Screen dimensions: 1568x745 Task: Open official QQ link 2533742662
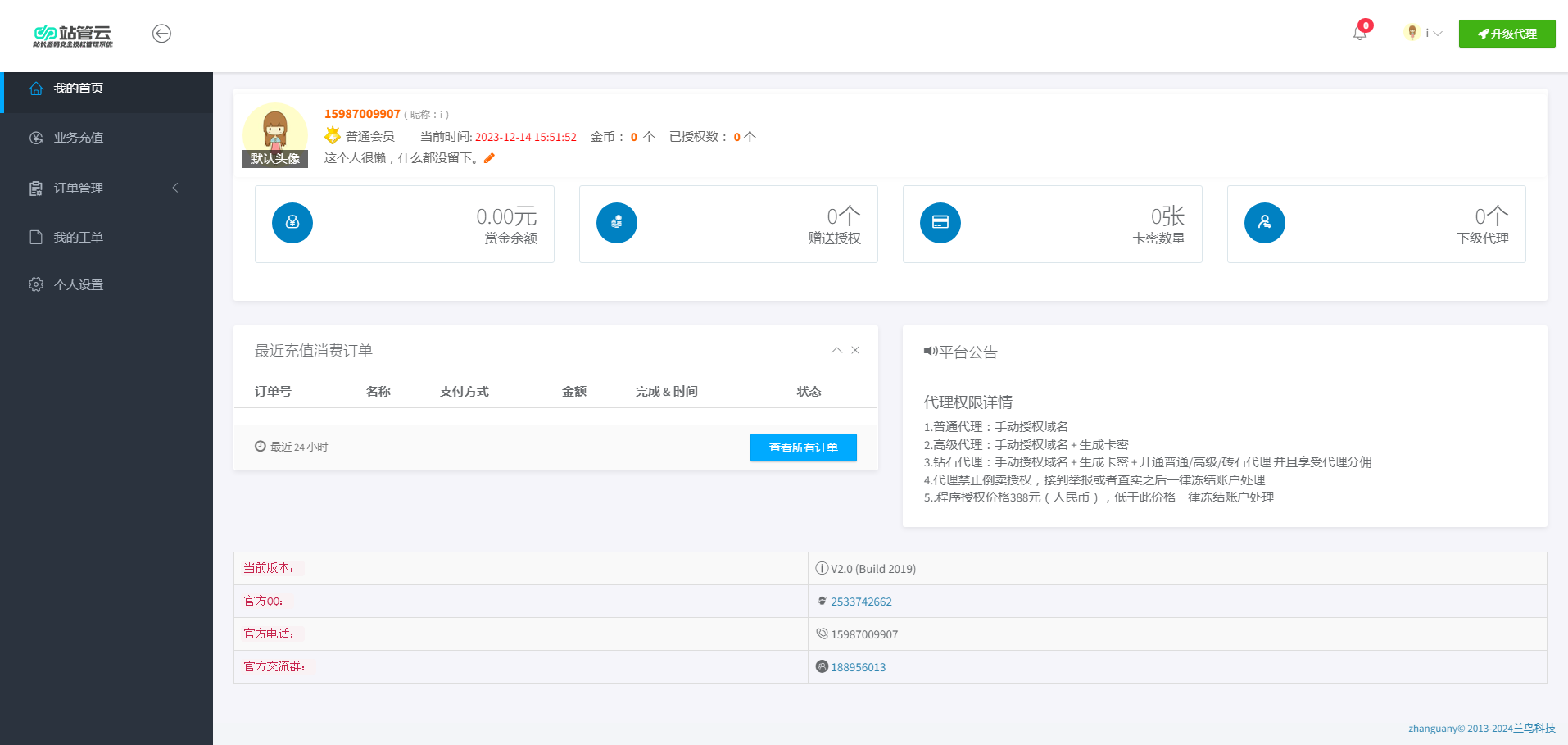[x=861, y=602]
